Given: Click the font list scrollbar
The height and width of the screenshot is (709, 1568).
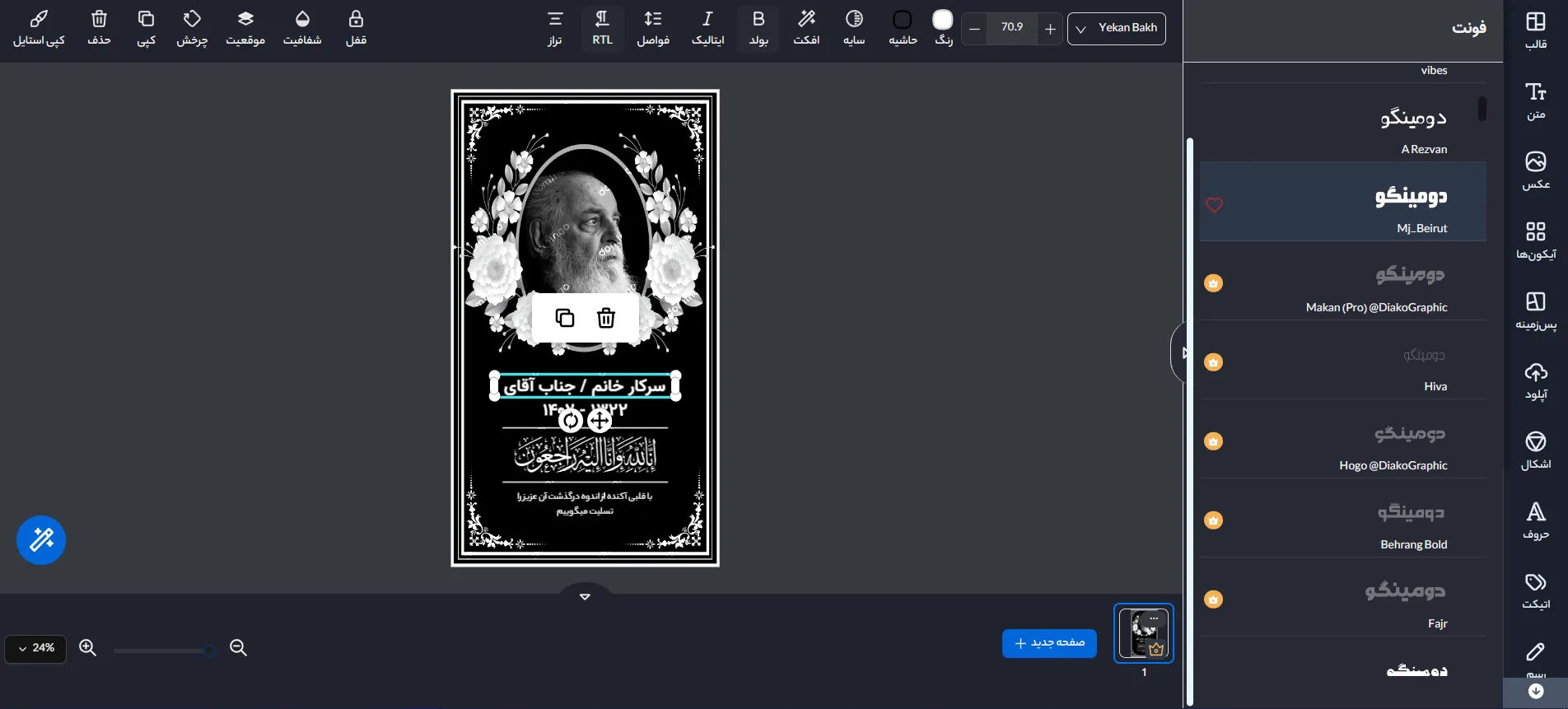Looking at the screenshot, I should point(1482,109).
